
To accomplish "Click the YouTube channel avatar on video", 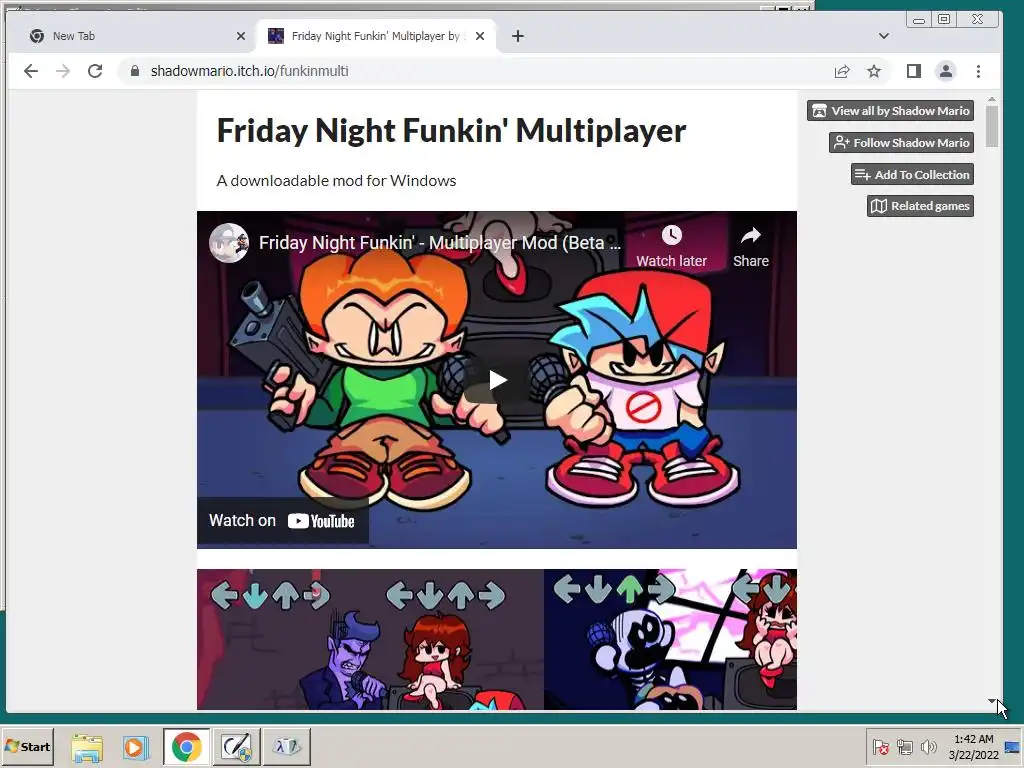I will (x=229, y=243).
